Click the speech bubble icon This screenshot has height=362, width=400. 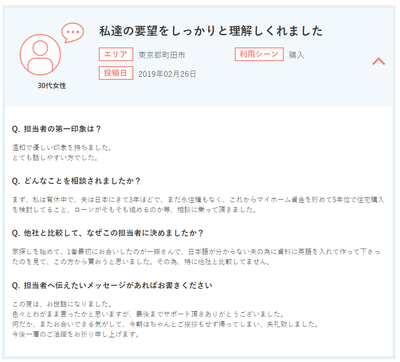[72, 32]
